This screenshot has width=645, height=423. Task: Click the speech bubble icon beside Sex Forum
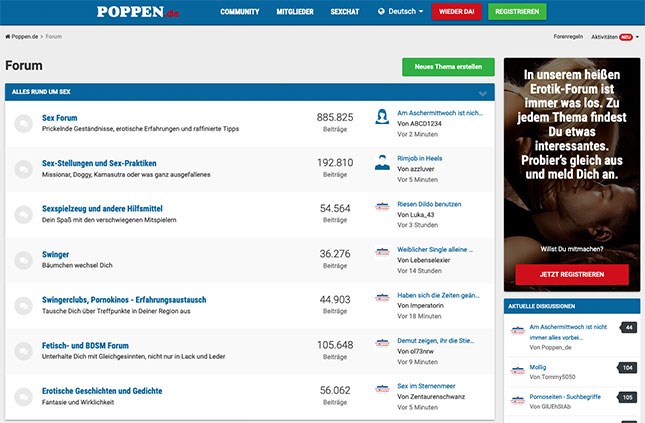pos(23,124)
